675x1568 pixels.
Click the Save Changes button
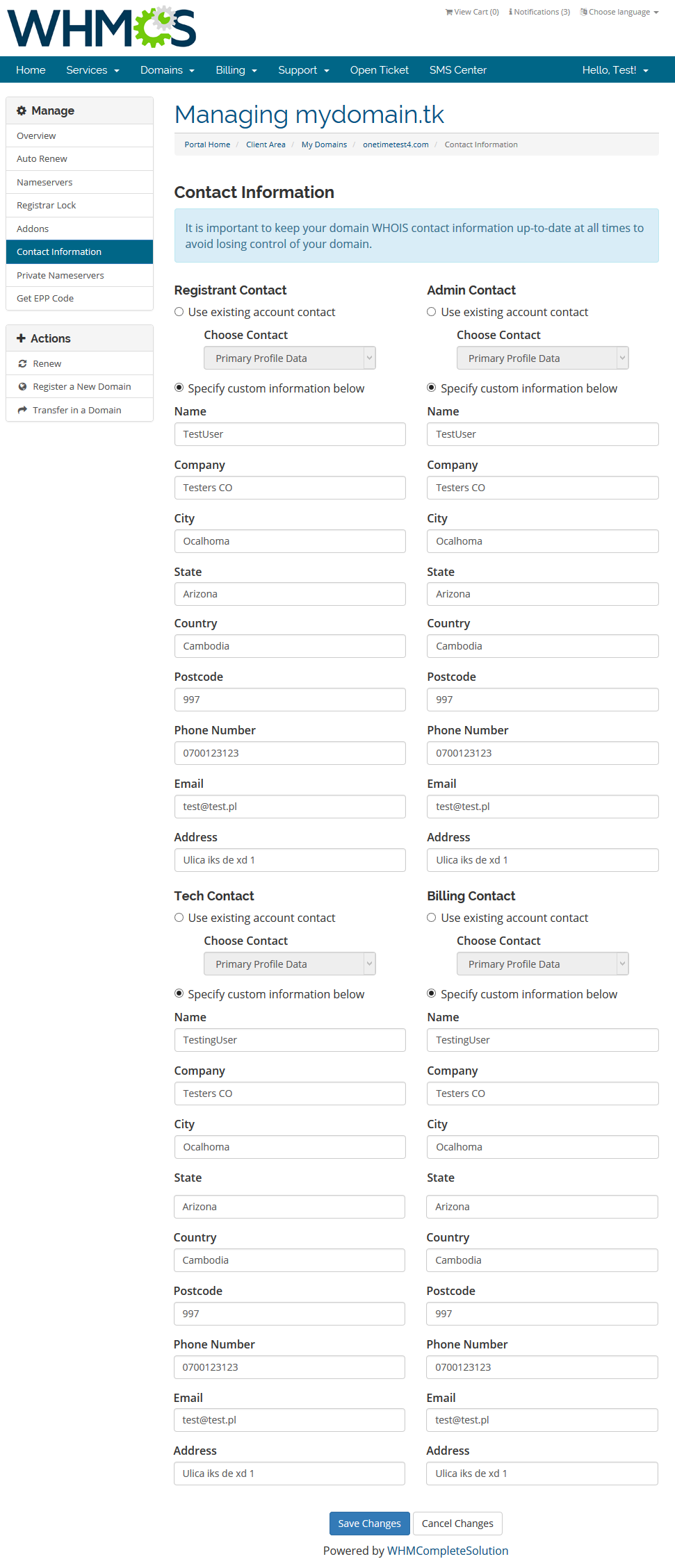coord(369,1524)
